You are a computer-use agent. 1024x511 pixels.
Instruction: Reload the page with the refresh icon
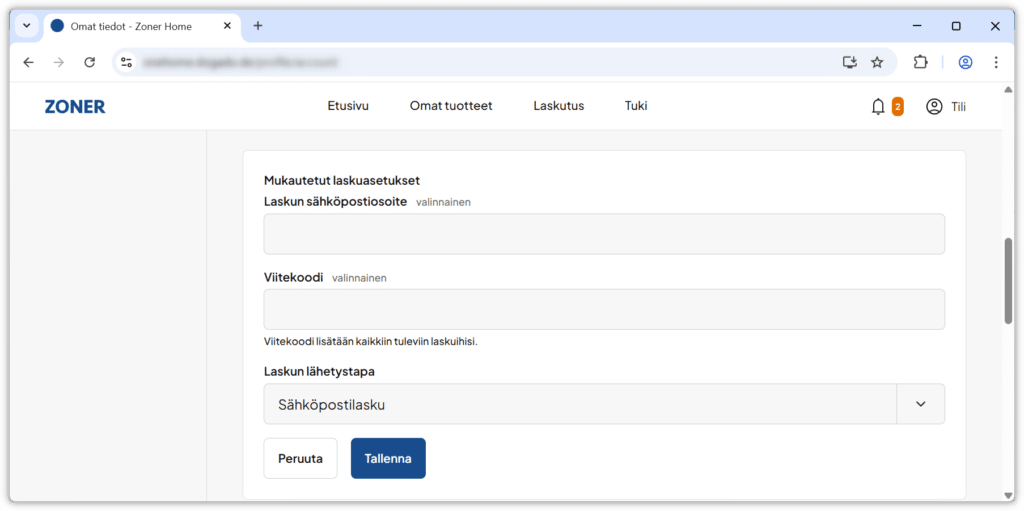coord(89,62)
